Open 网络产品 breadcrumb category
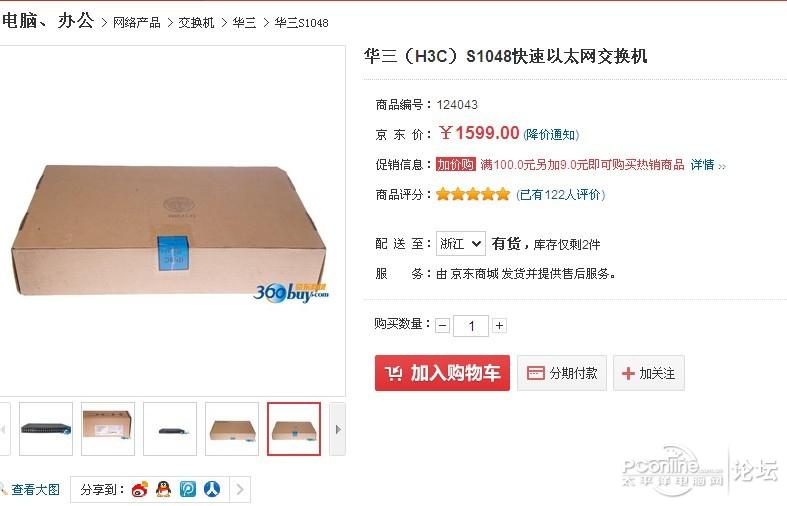The image size is (787, 506). coord(137,23)
